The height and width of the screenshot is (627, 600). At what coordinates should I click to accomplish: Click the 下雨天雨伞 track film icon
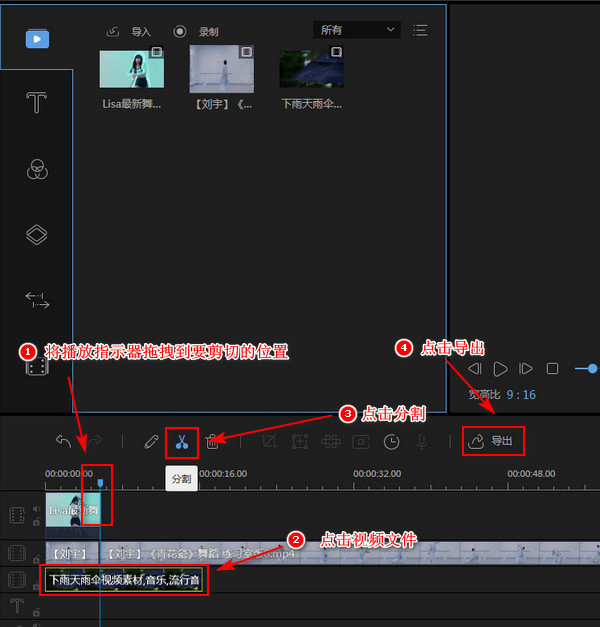(x=17, y=580)
